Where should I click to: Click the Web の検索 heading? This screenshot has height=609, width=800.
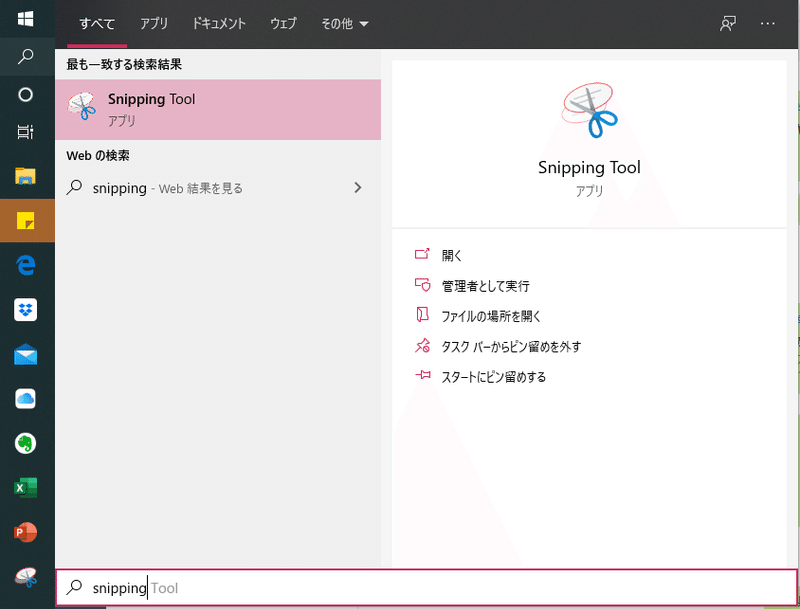pyautogui.click(x=98, y=156)
